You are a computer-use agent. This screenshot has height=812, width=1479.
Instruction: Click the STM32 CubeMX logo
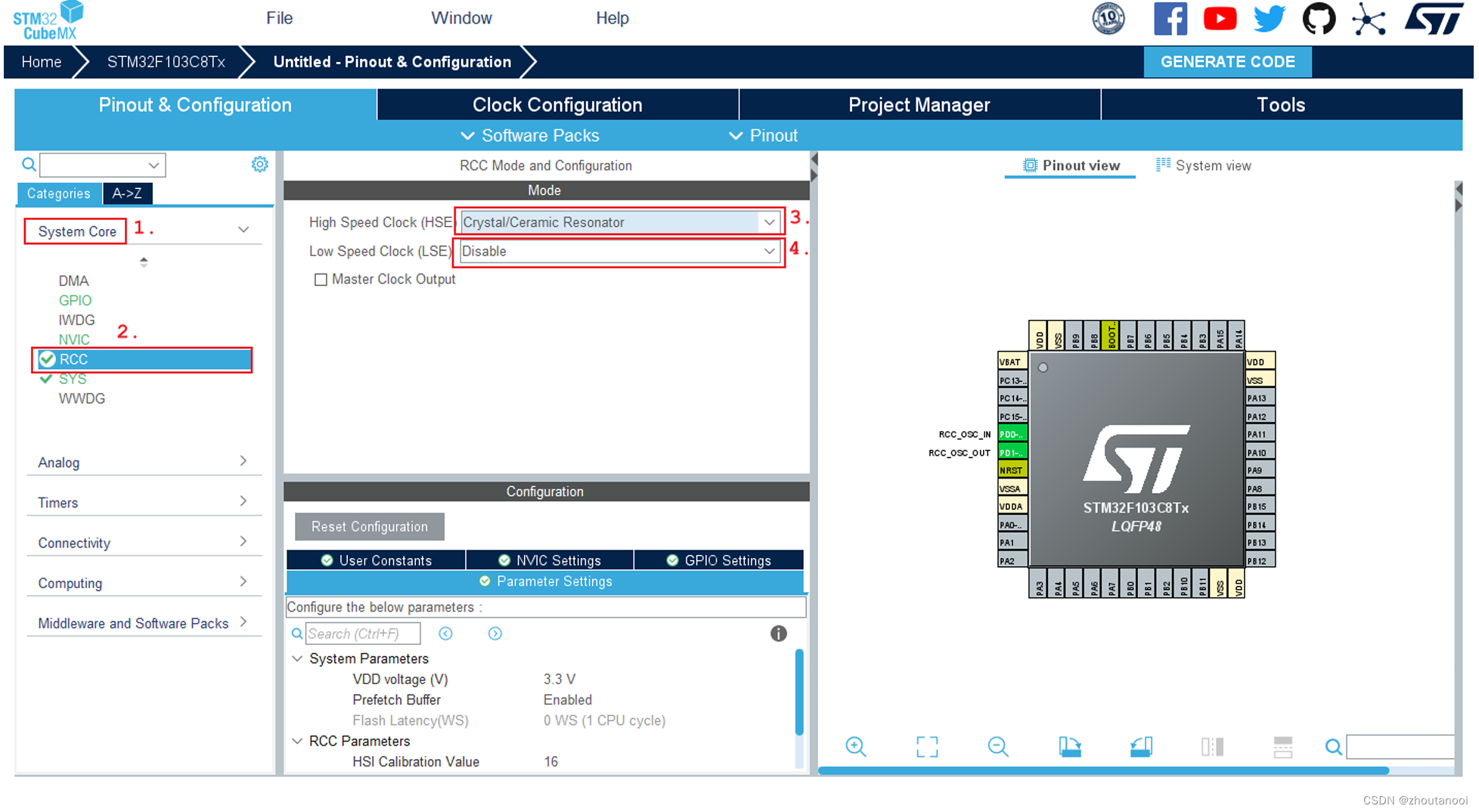tap(47, 20)
